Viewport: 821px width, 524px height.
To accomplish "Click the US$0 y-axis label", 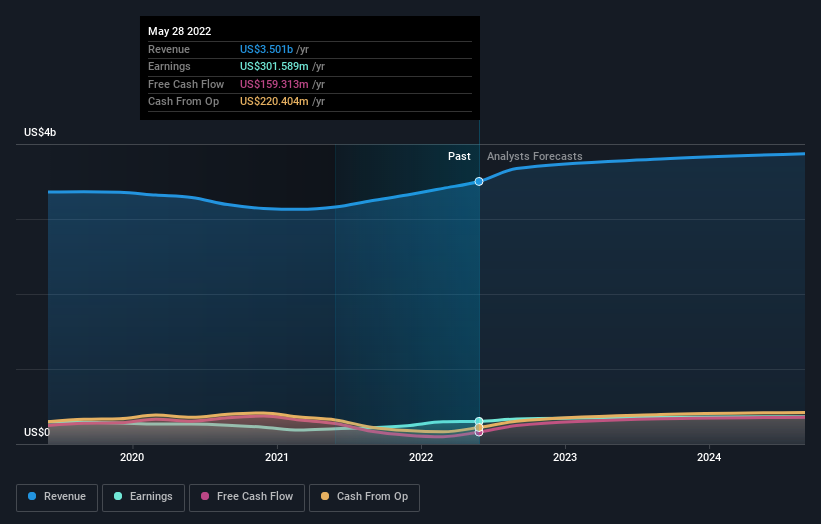I will coord(37,432).
